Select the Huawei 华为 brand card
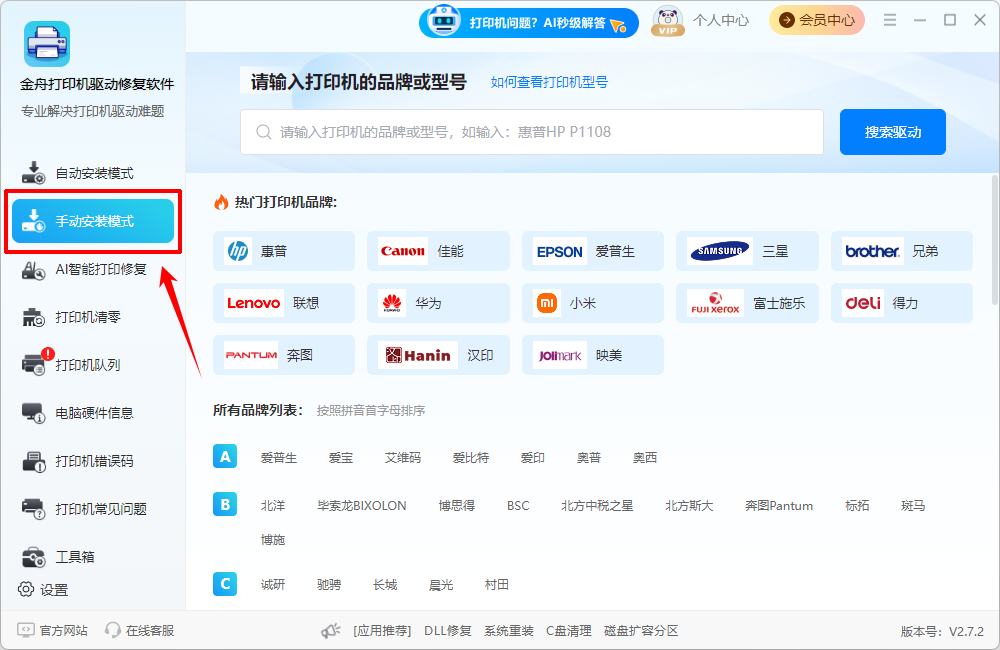This screenshot has width=1000, height=650. click(438, 303)
